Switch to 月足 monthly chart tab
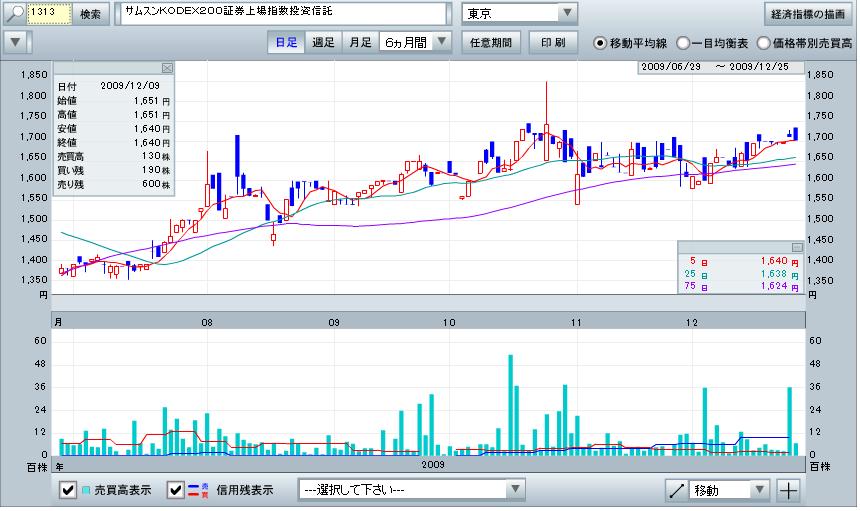Image resolution: width=860 pixels, height=511 pixels. (360, 43)
